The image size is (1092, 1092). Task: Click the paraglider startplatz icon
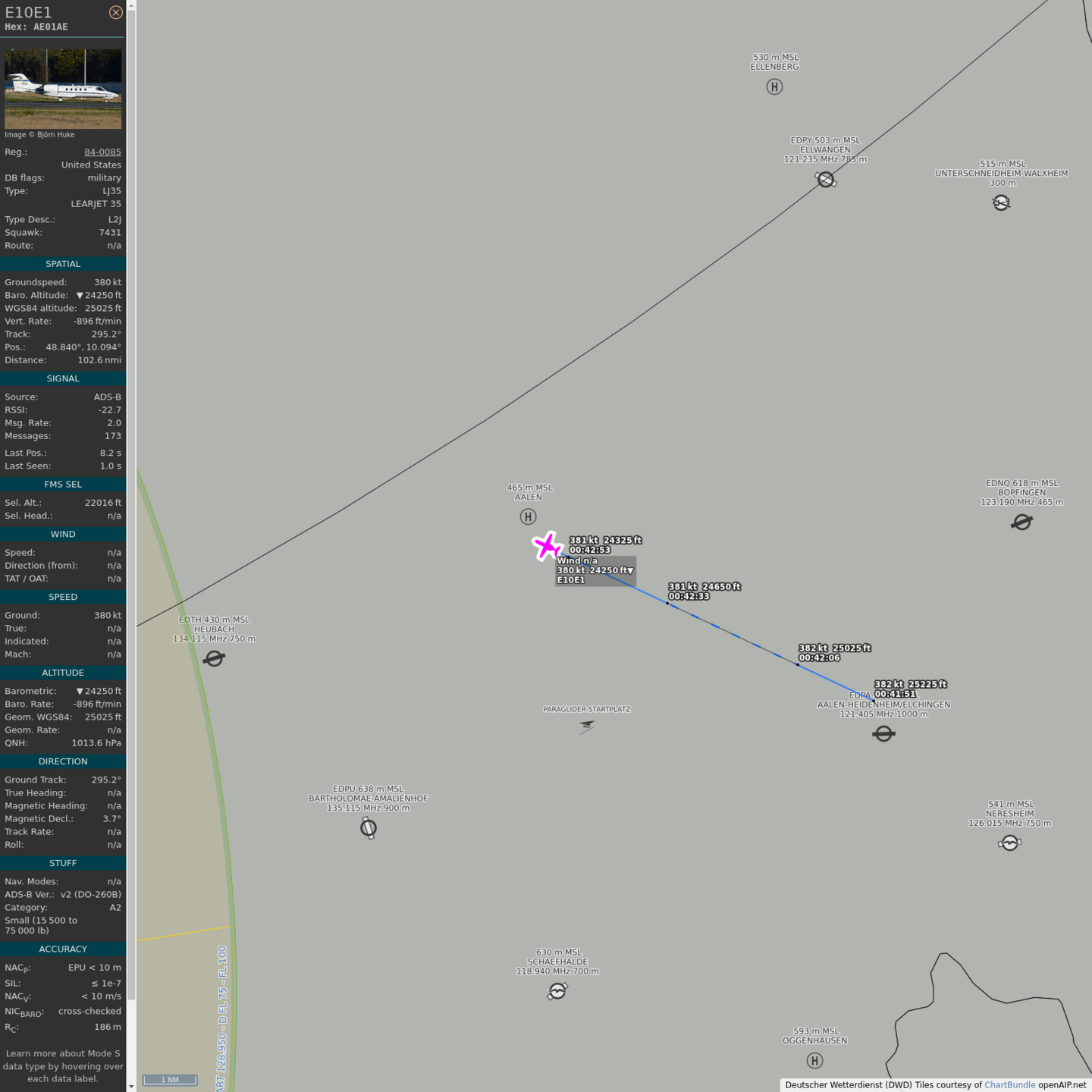587,726
